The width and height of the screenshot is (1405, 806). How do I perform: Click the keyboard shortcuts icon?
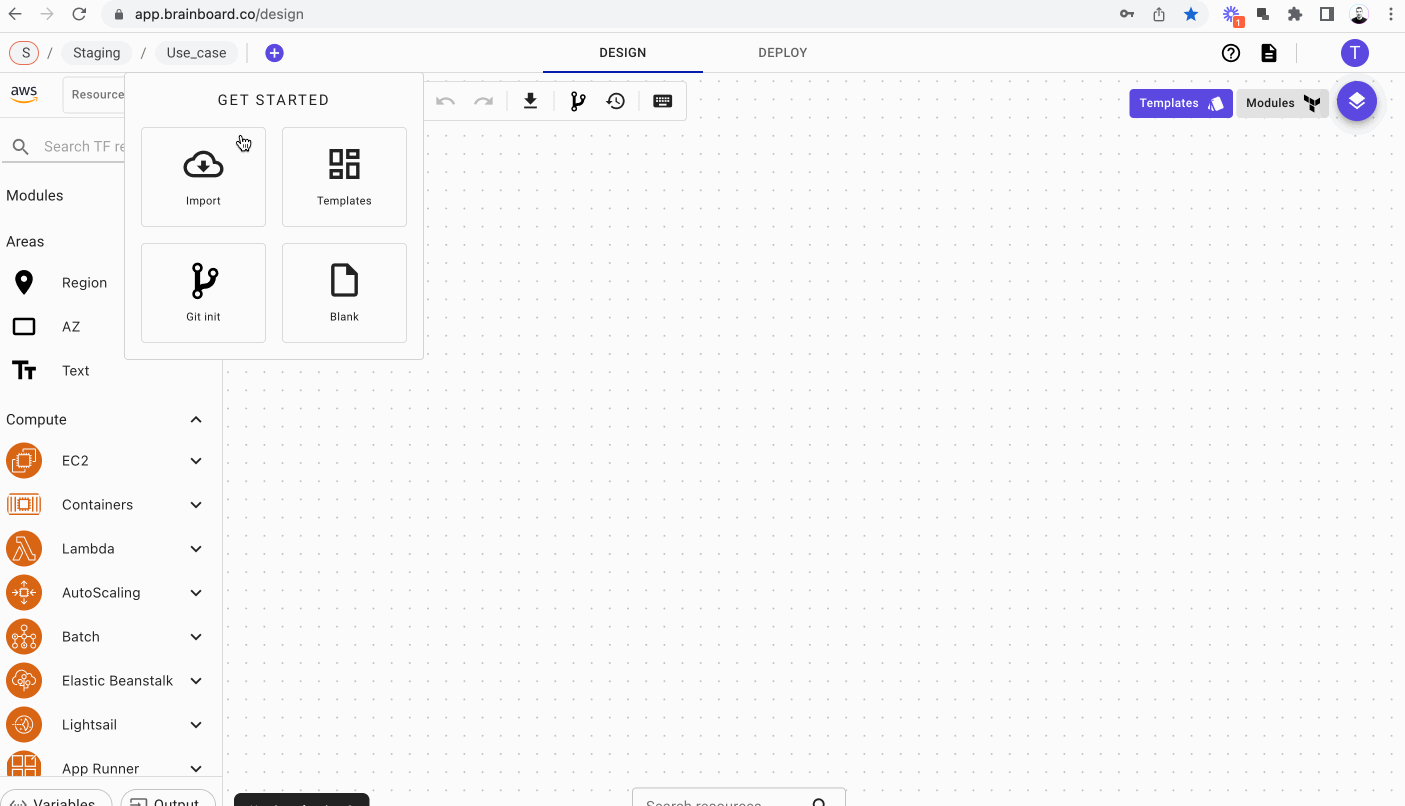click(662, 101)
